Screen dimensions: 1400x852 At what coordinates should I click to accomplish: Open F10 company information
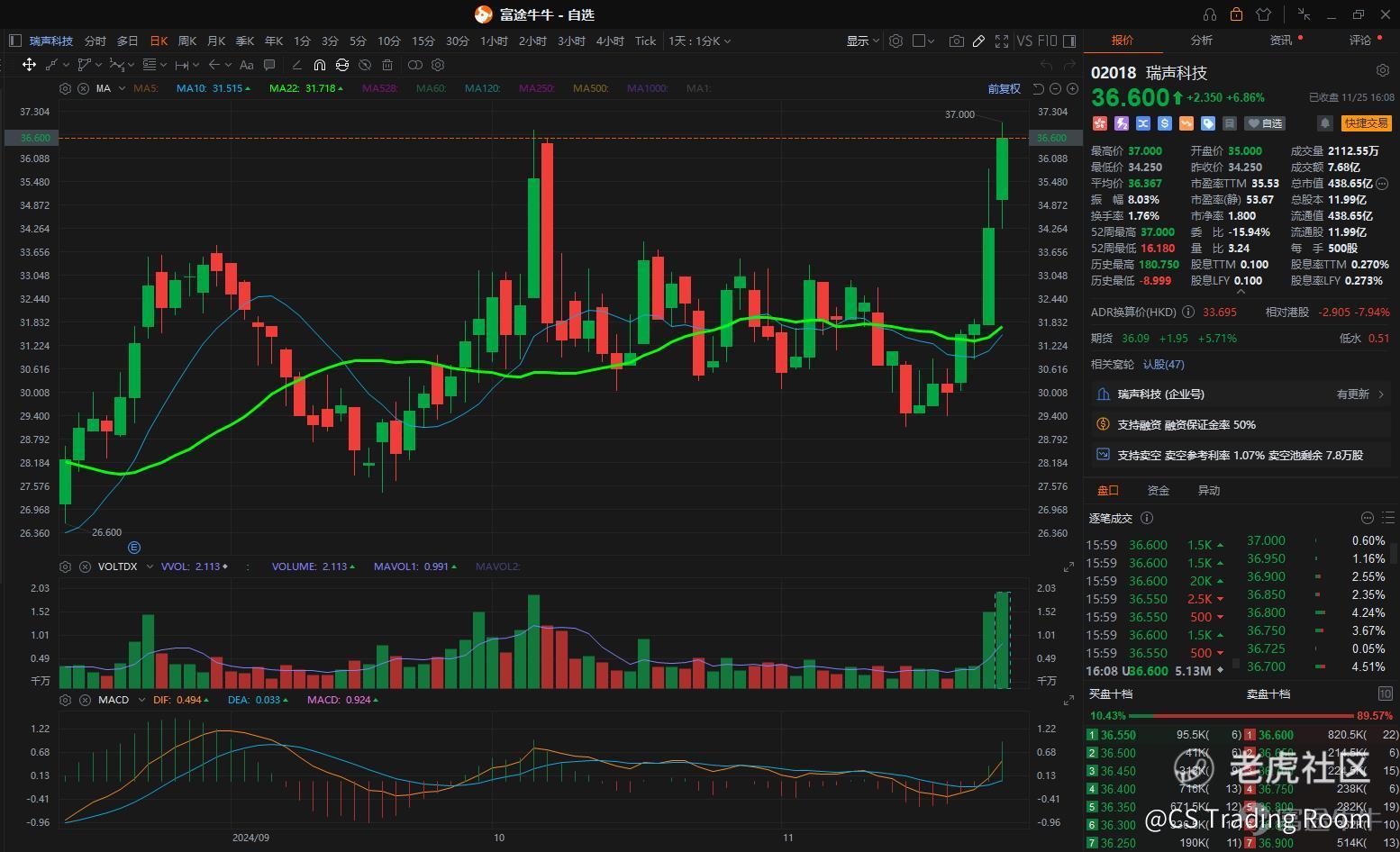pos(1047,41)
